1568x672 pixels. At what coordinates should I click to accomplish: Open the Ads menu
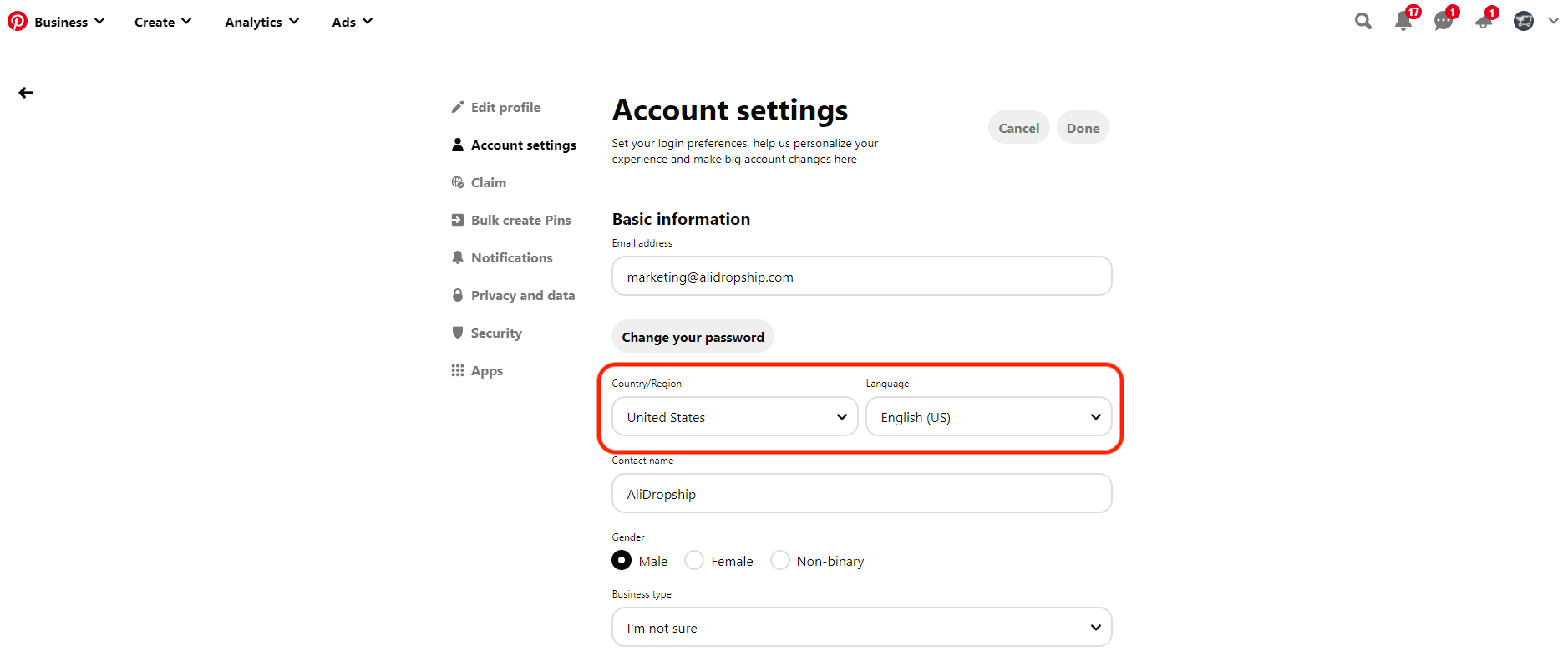(x=352, y=22)
